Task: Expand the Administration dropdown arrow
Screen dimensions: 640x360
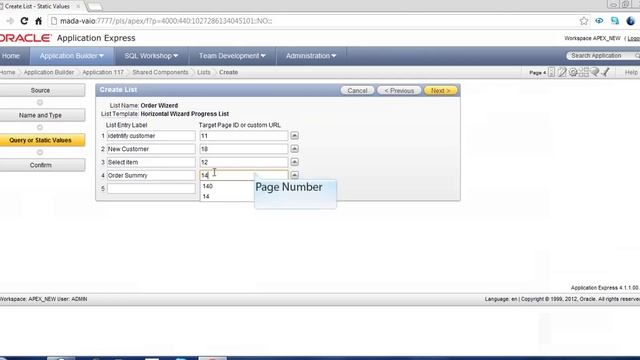Action: pos(333,56)
